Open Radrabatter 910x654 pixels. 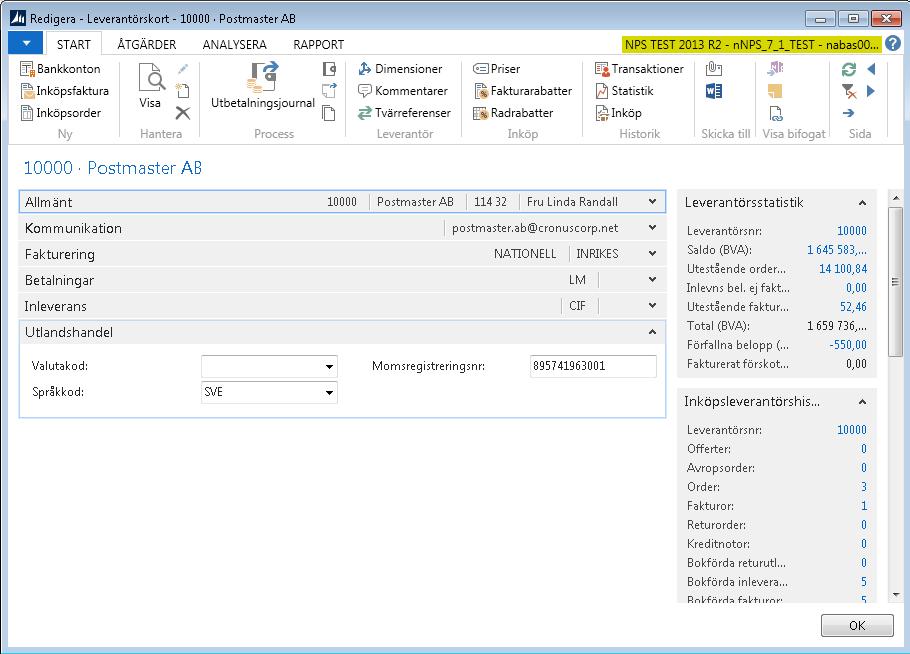pos(513,113)
